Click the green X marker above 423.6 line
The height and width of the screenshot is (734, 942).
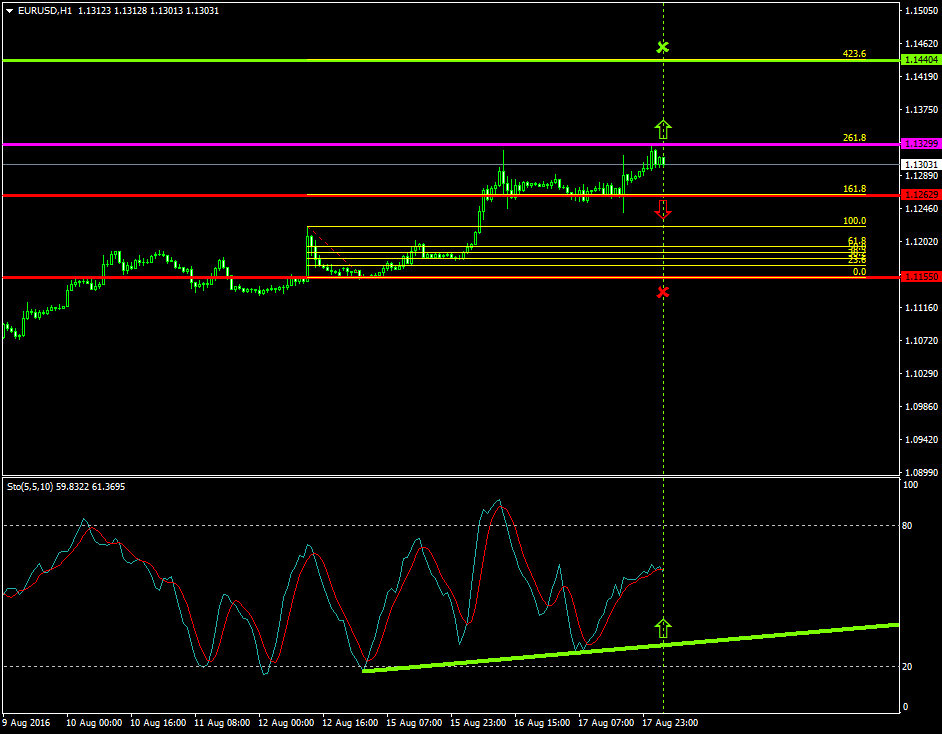point(663,46)
